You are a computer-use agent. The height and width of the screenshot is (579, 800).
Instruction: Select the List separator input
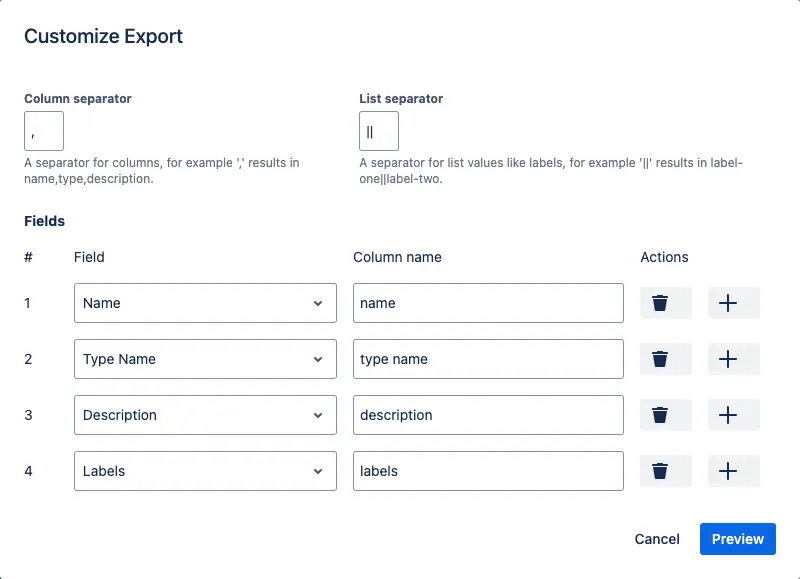pos(378,130)
